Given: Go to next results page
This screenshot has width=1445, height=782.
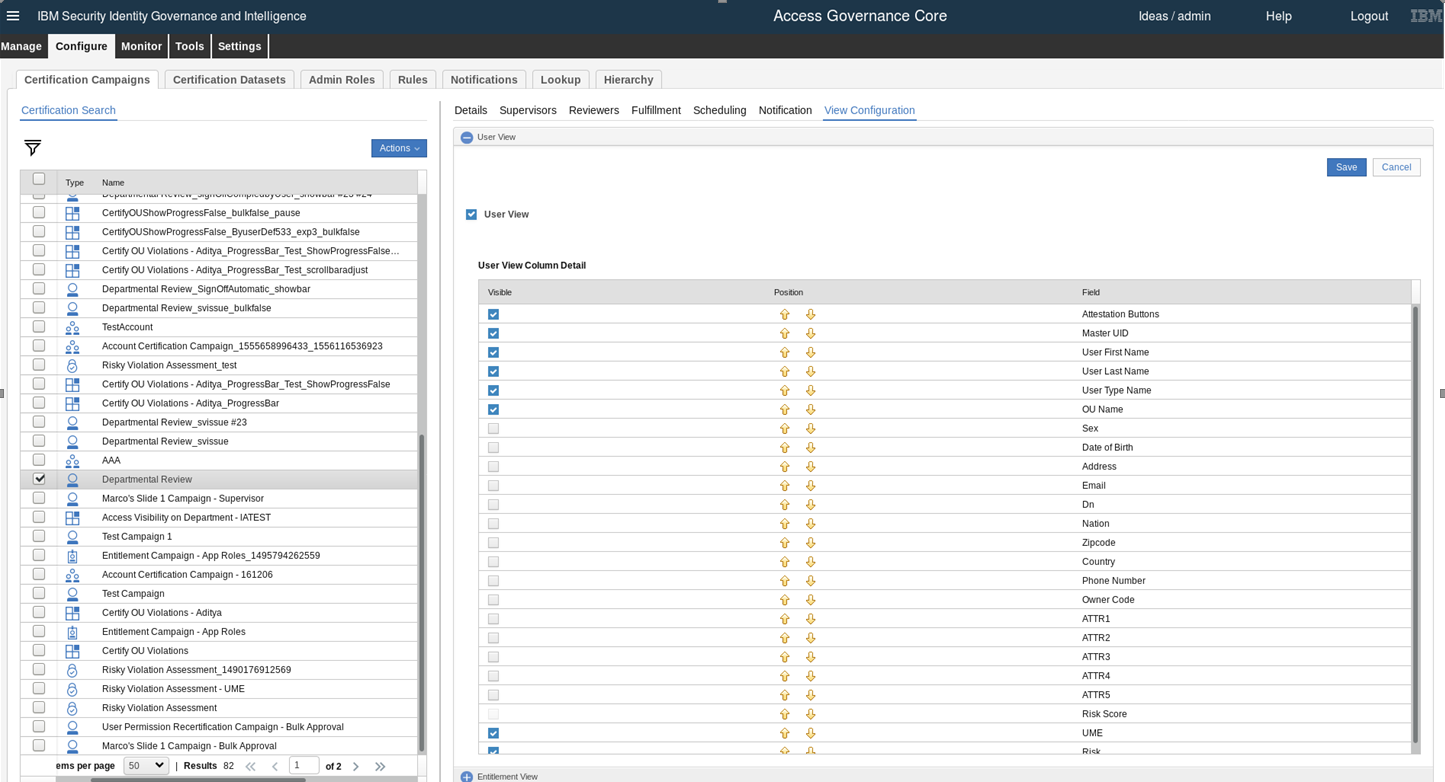Looking at the screenshot, I should coord(355,766).
